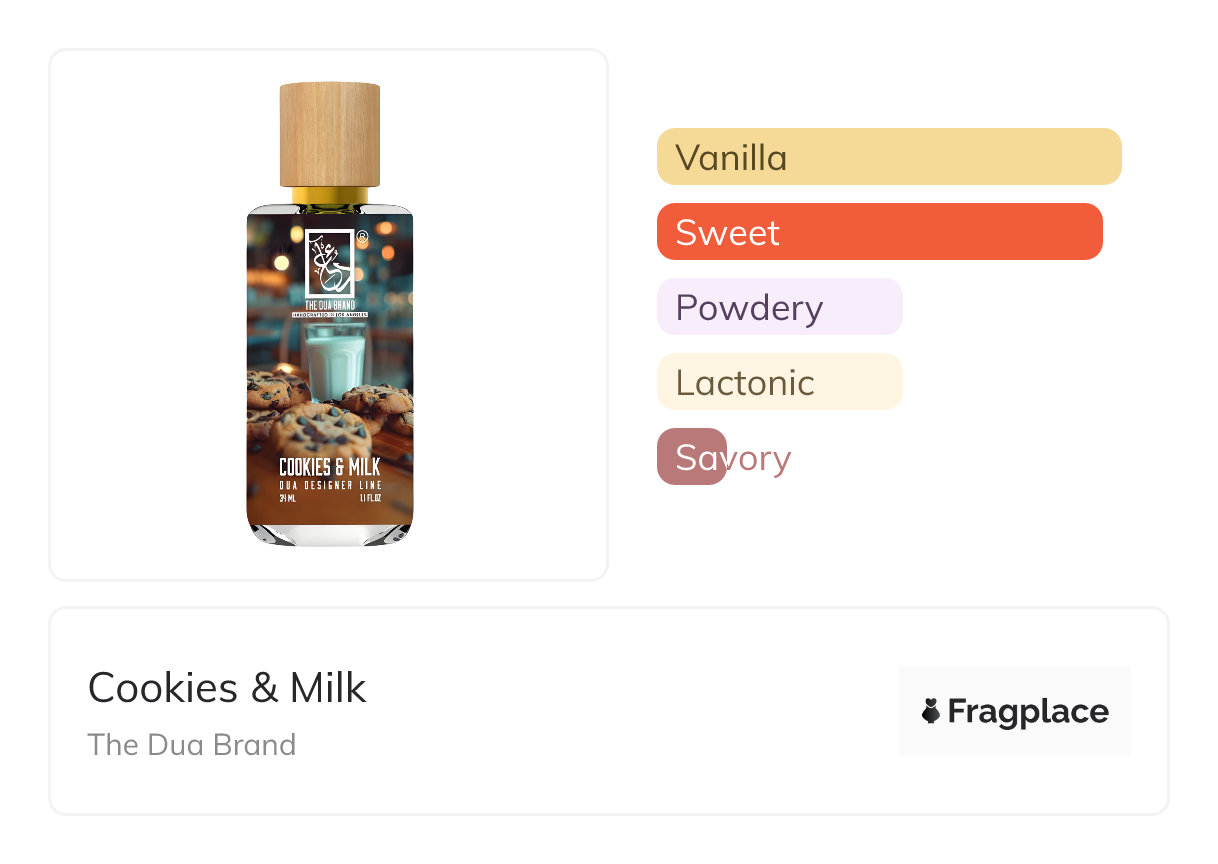Click the Fragplace wordmark text
The width and height of the screenshot is (1218, 864).
(1027, 711)
